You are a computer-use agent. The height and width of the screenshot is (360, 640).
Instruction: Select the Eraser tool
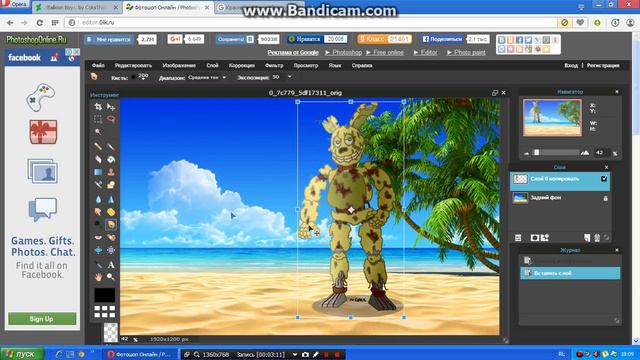coord(98,159)
